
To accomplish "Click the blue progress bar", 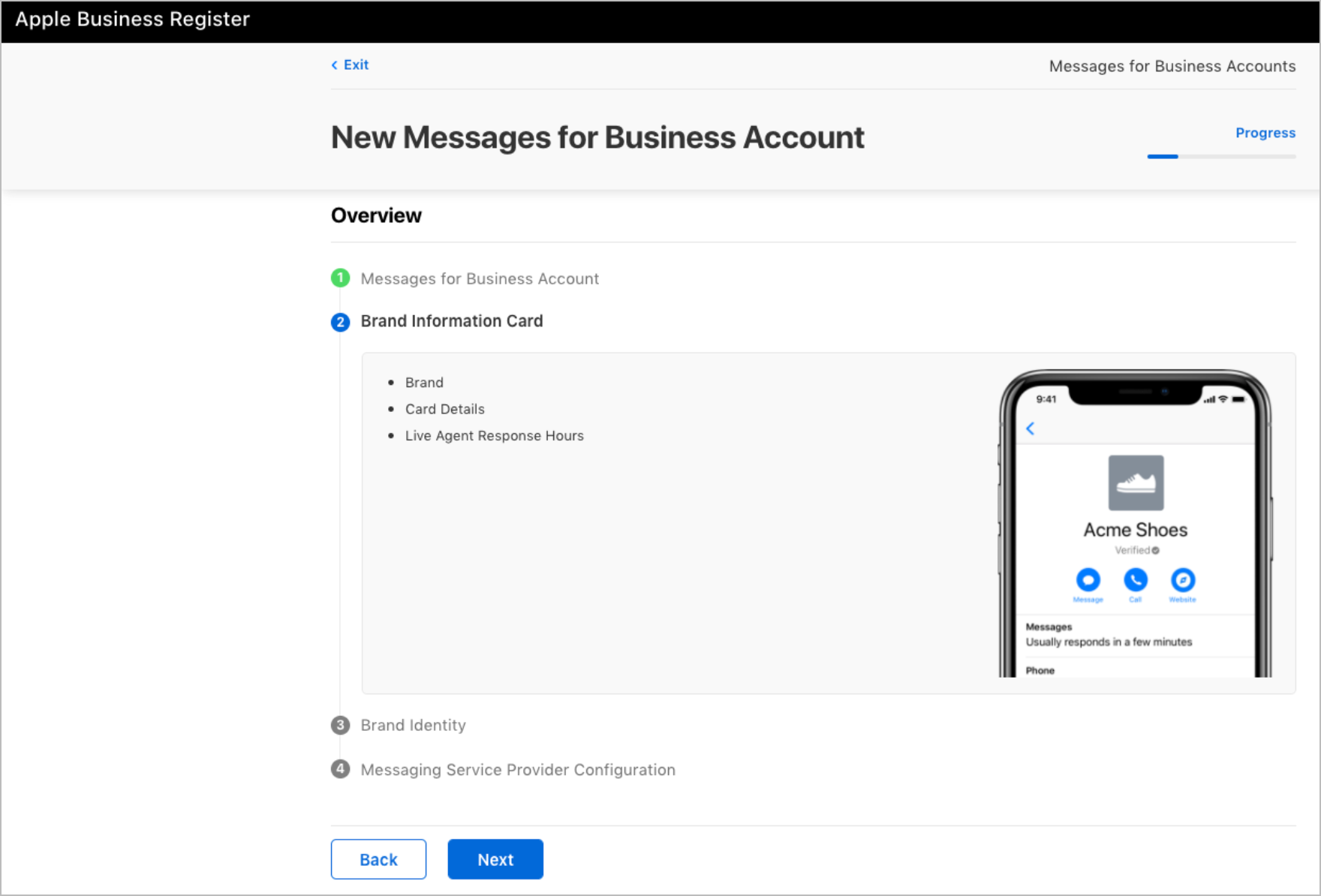I will pos(1163,156).
